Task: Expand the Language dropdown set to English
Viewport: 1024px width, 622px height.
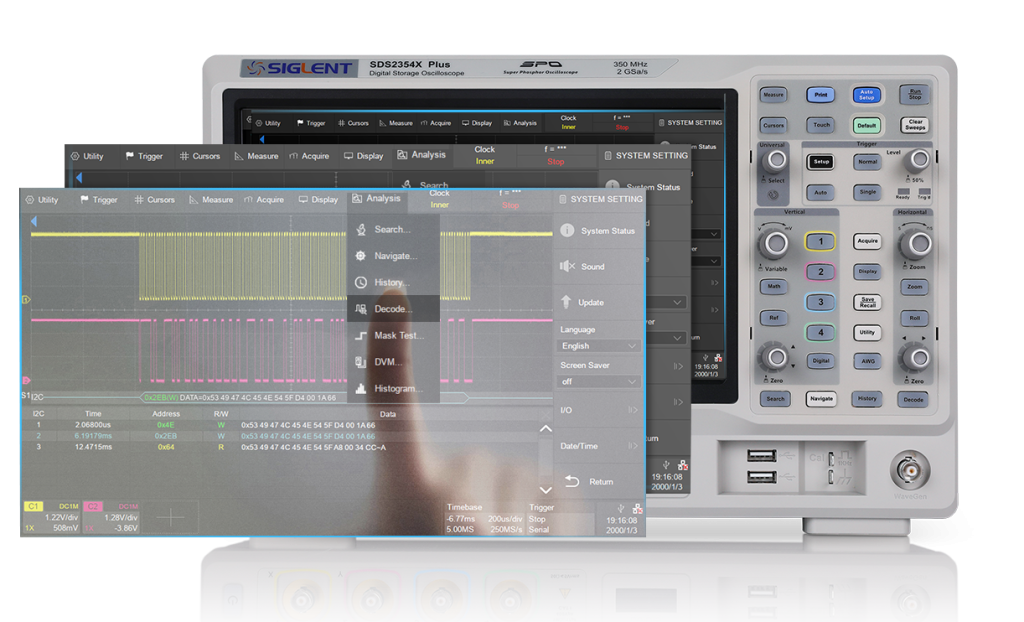Action: point(599,346)
